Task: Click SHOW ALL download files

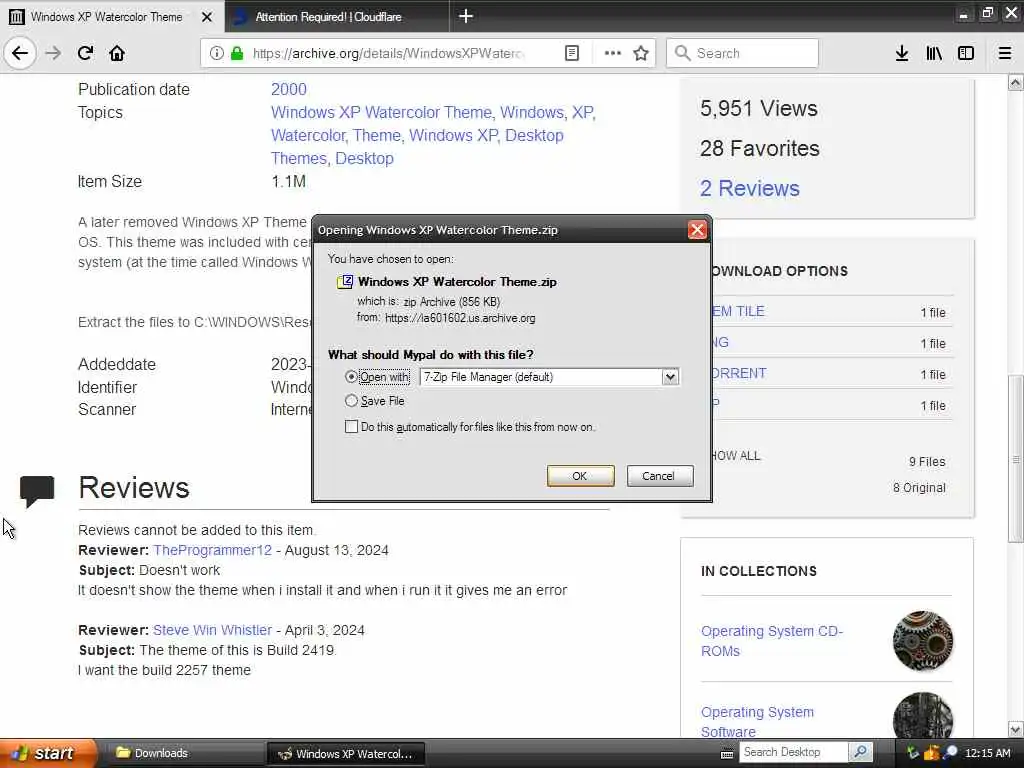Action: [x=735, y=456]
